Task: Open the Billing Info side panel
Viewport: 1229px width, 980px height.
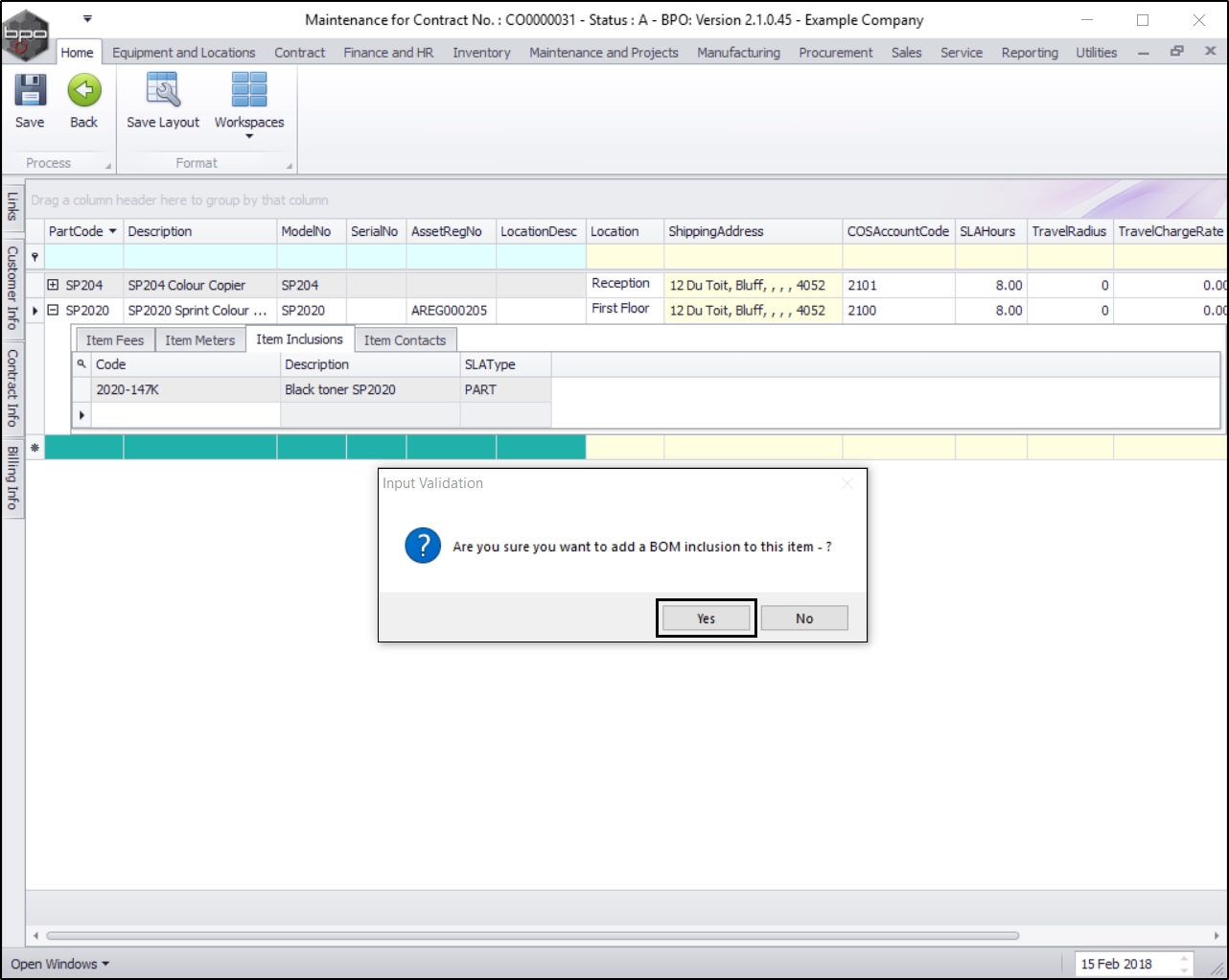Action: (x=12, y=478)
